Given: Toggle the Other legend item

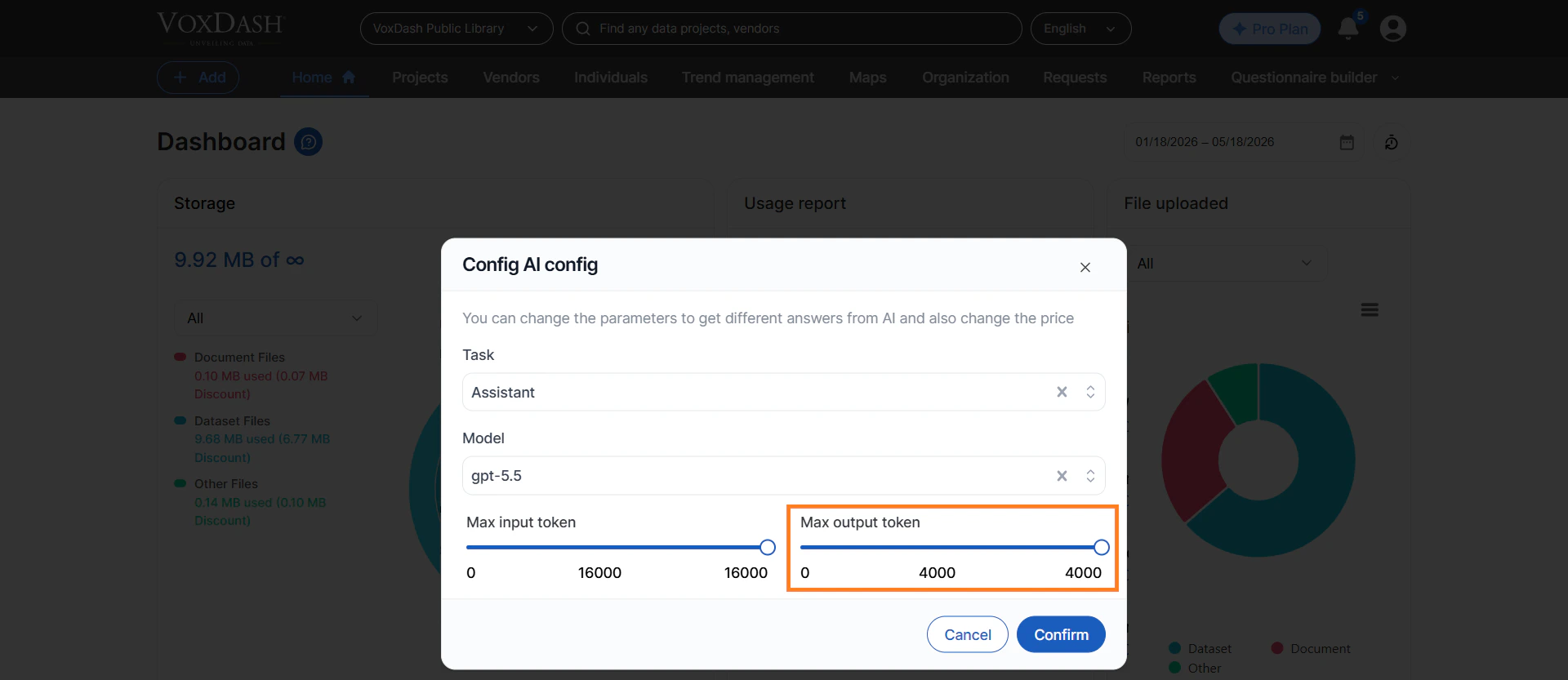Looking at the screenshot, I should 1195,668.
